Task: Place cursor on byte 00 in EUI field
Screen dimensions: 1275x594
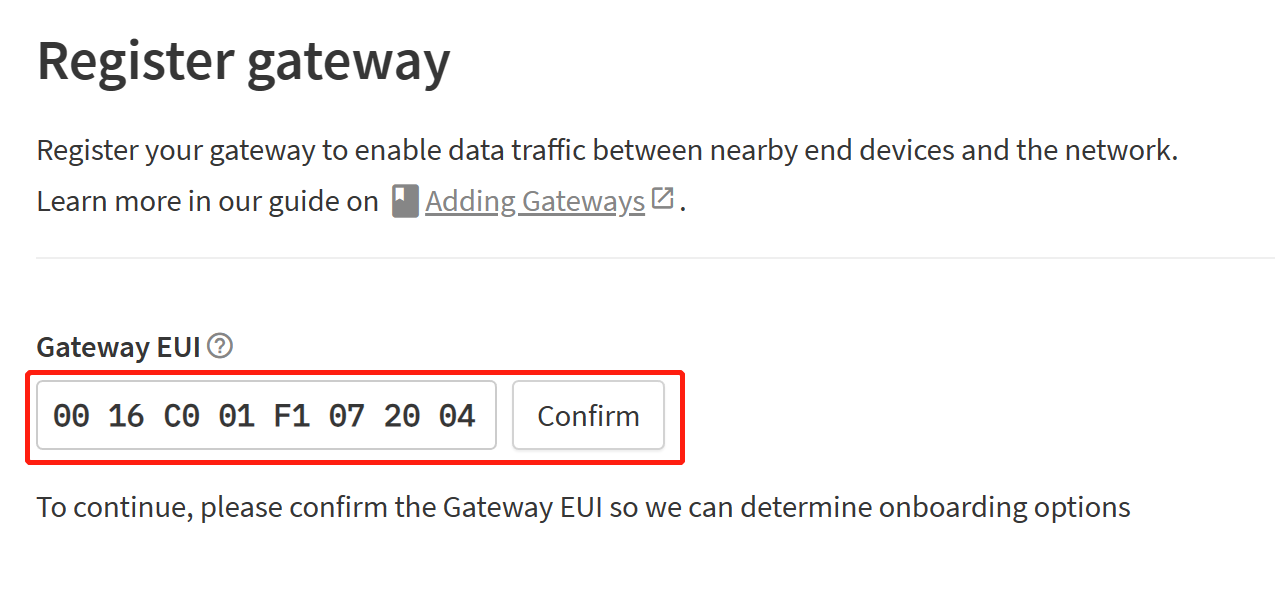Action: (71, 415)
